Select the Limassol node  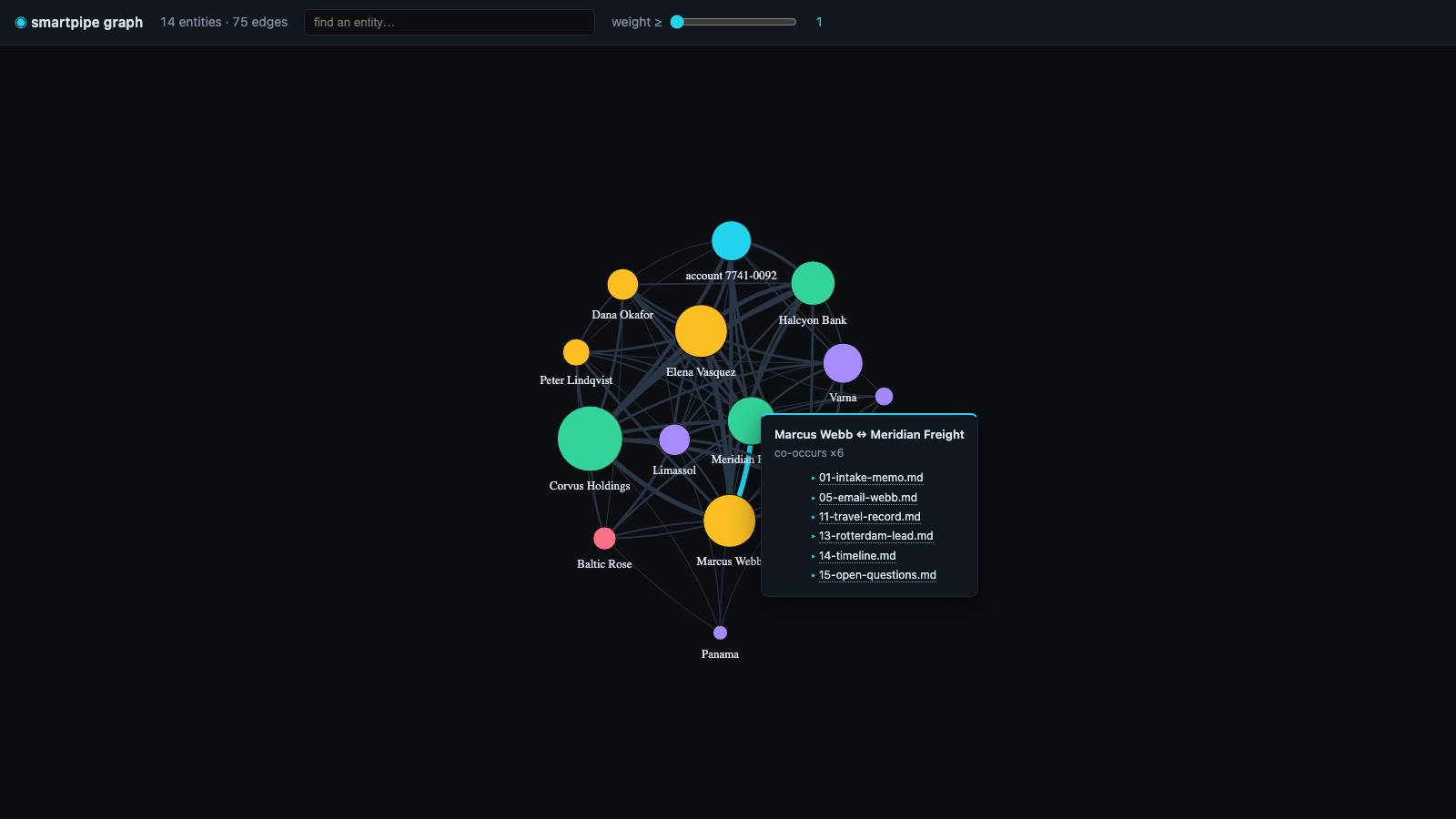(x=674, y=440)
